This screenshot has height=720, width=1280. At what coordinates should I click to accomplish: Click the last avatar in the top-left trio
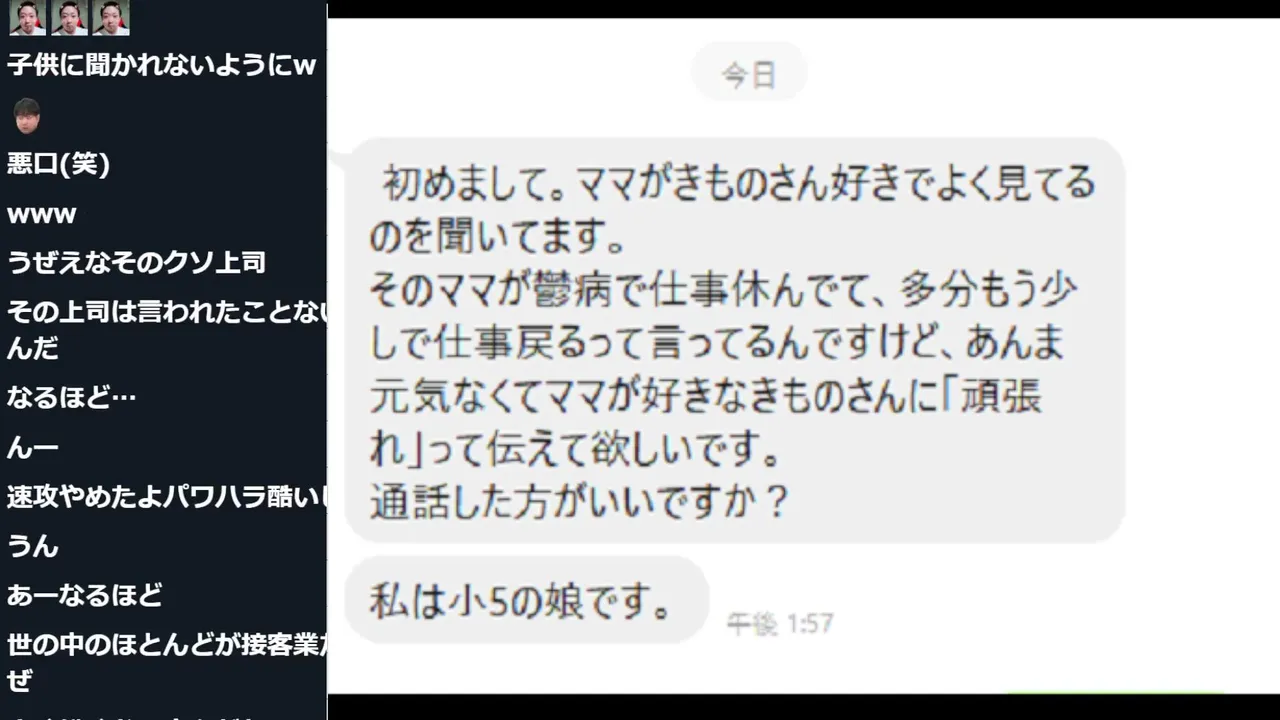tap(111, 17)
